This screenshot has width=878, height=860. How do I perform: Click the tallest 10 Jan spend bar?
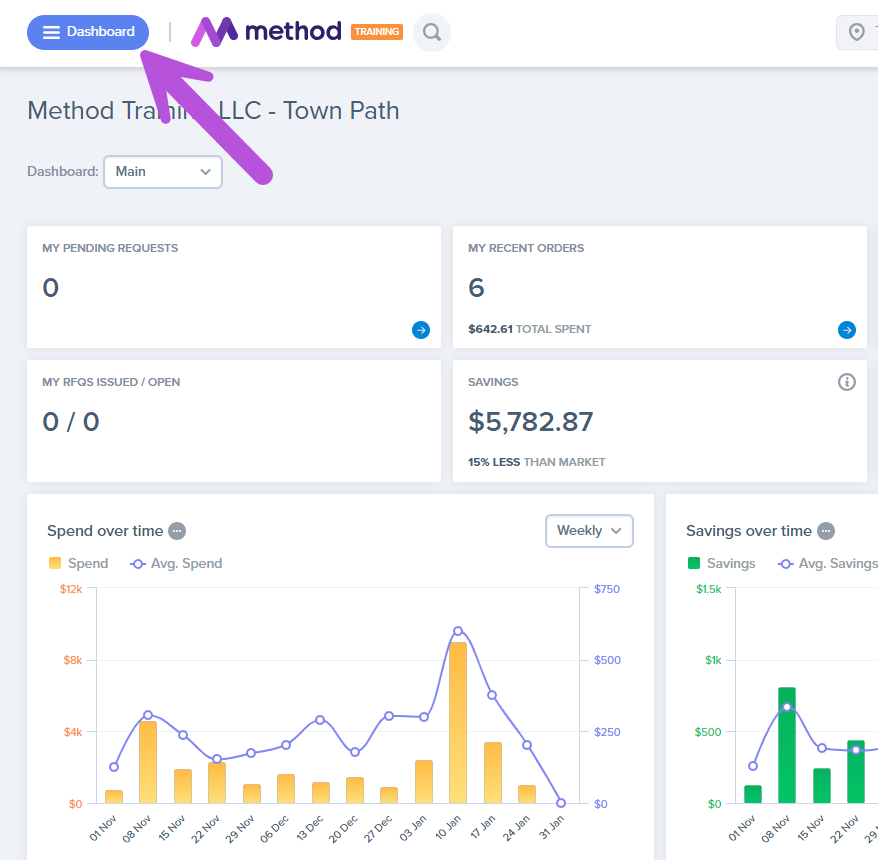(x=458, y=722)
